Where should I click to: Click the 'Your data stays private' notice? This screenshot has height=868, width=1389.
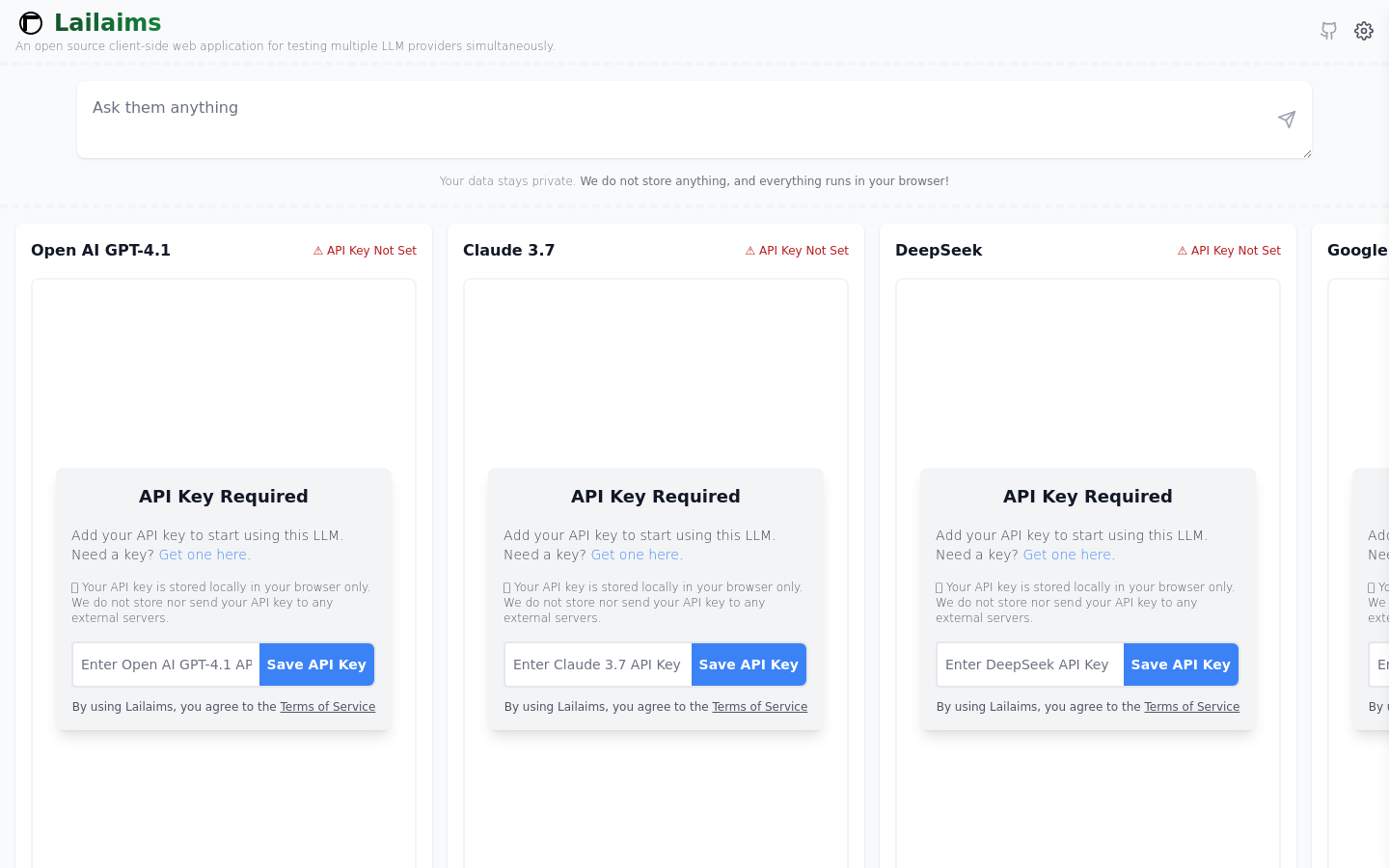click(x=694, y=181)
